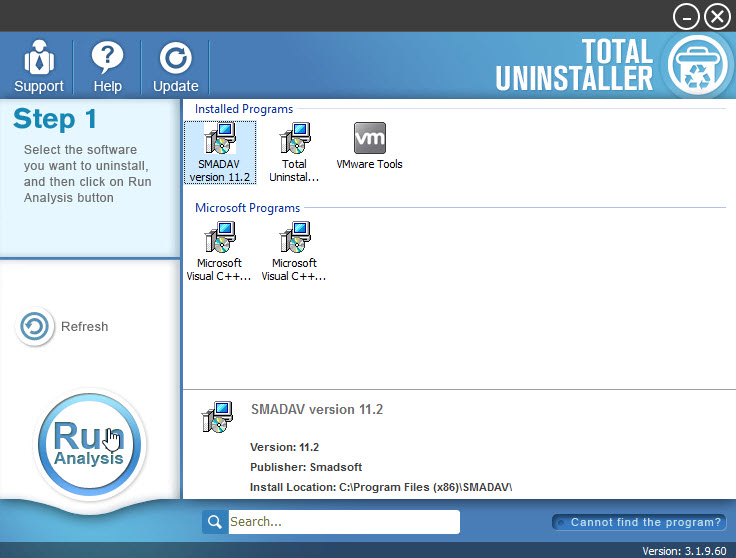
Task: Click the 'SMADAV version 11.2' details heading
Action: pyautogui.click(x=317, y=409)
